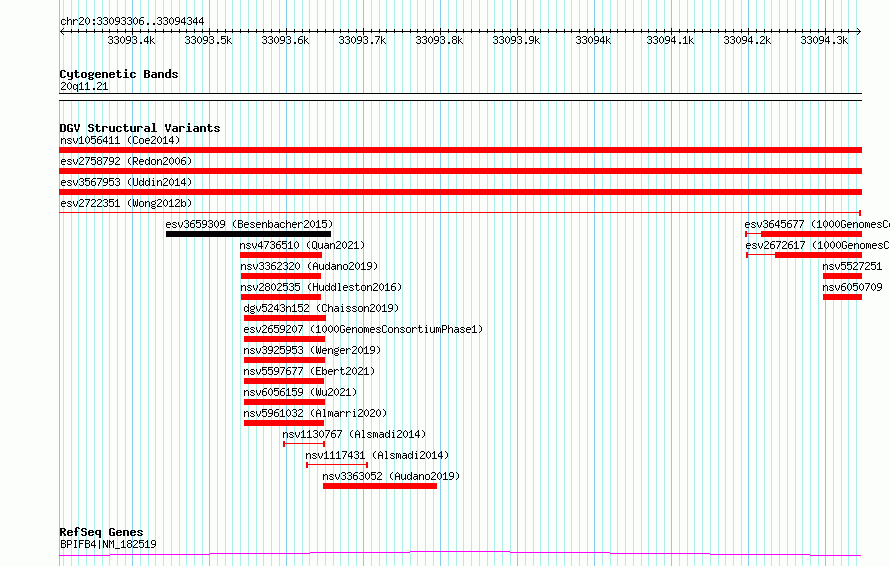Screen dimensions: 890x566
Task: Click the red bar under nsv3925953
Action: pos(284,360)
